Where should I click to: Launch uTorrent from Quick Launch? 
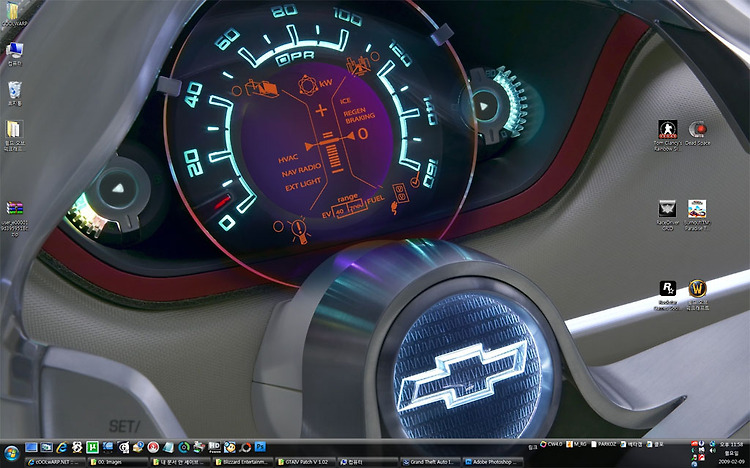click(x=92, y=447)
